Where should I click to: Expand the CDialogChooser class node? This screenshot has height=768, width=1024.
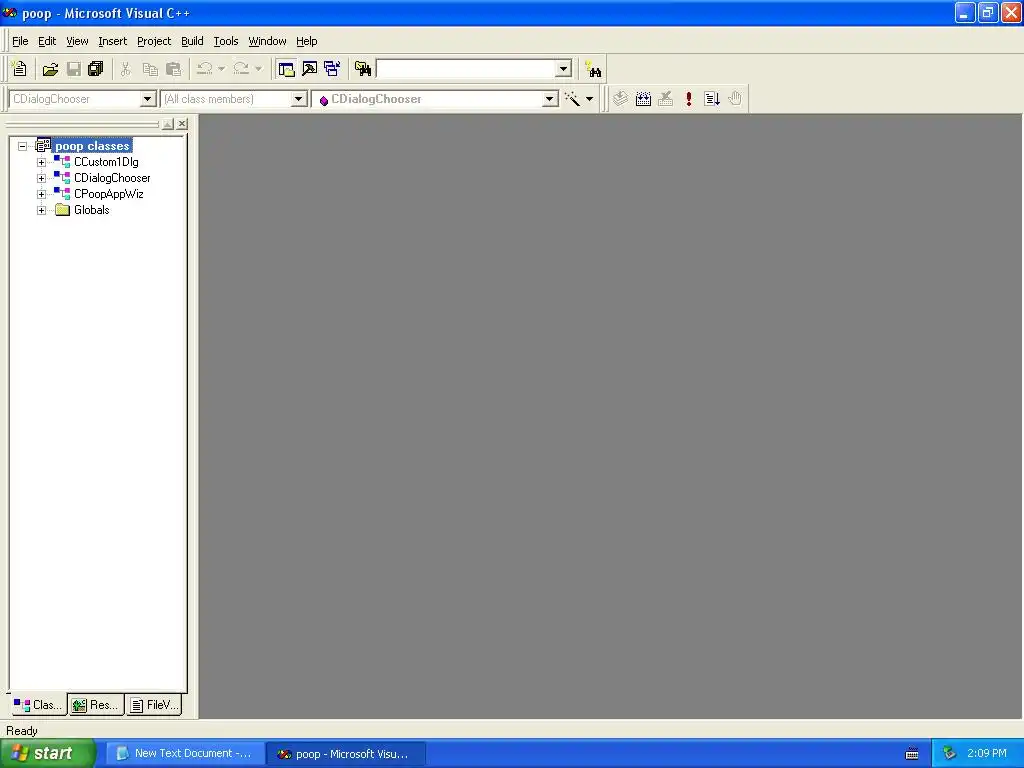pos(41,178)
